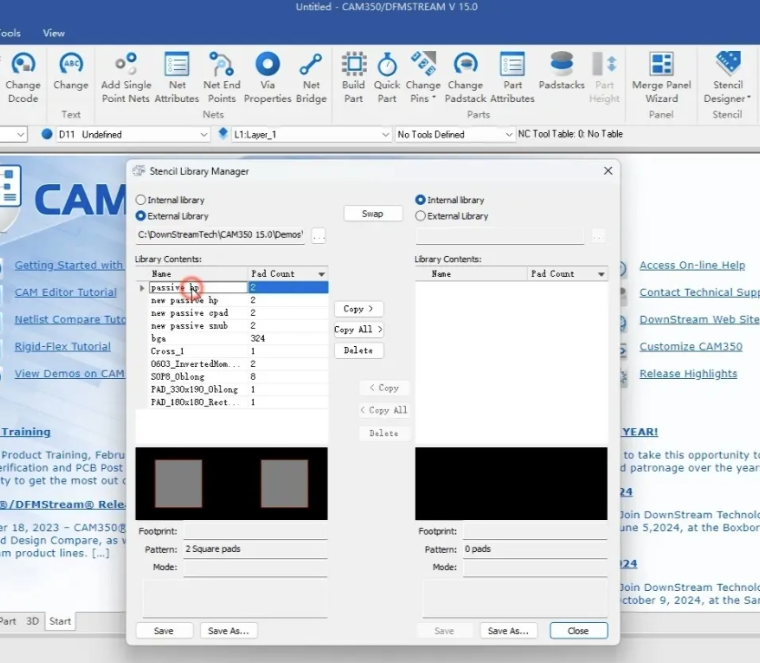The width and height of the screenshot is (760, 663).
Task: Click the Net Bridge tool
Action: [x=311, y=65]
